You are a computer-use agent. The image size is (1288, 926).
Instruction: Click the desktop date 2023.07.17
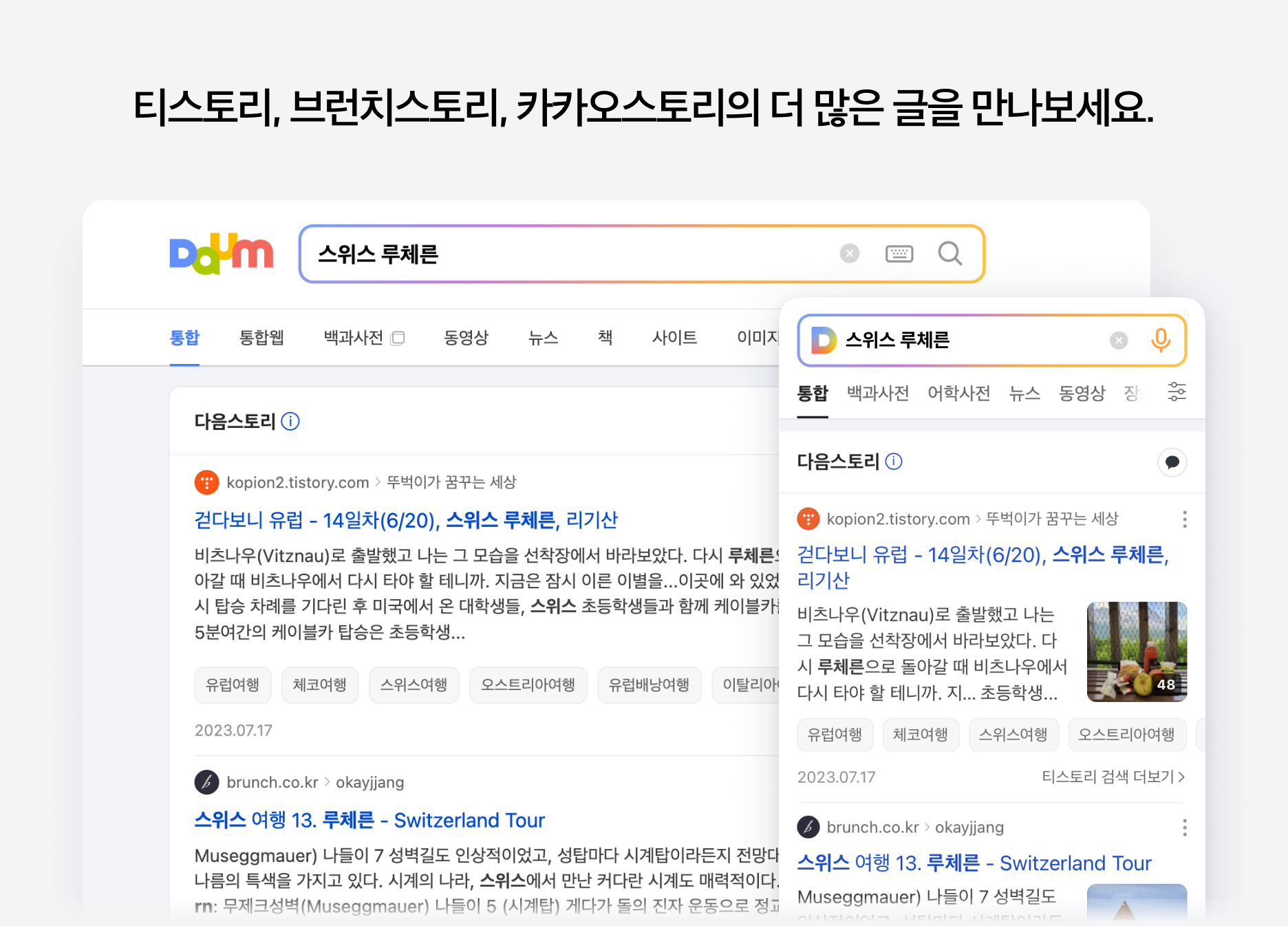[233, 730]
